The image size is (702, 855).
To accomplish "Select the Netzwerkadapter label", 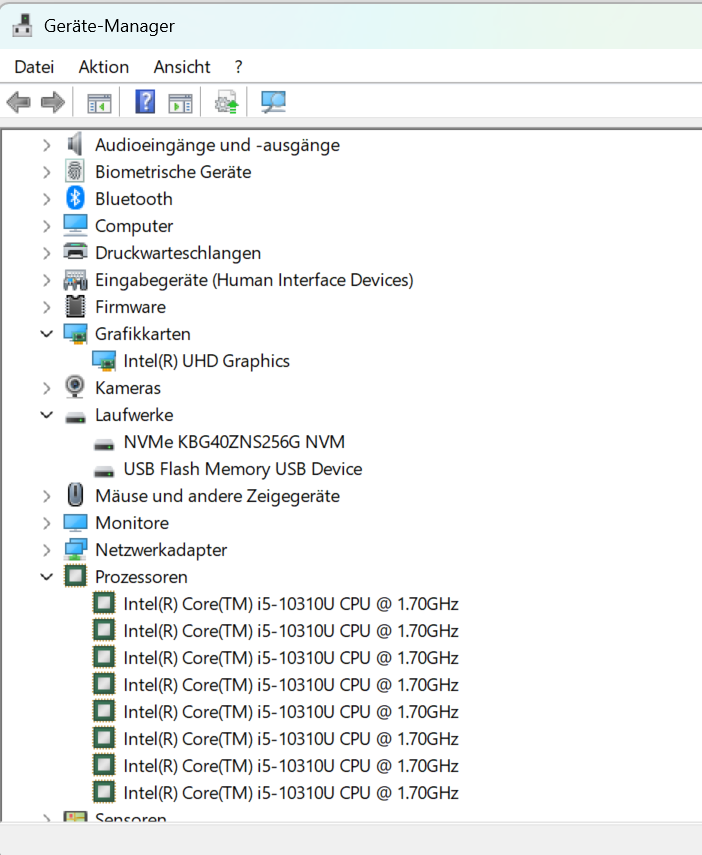I will pos(161,550).
